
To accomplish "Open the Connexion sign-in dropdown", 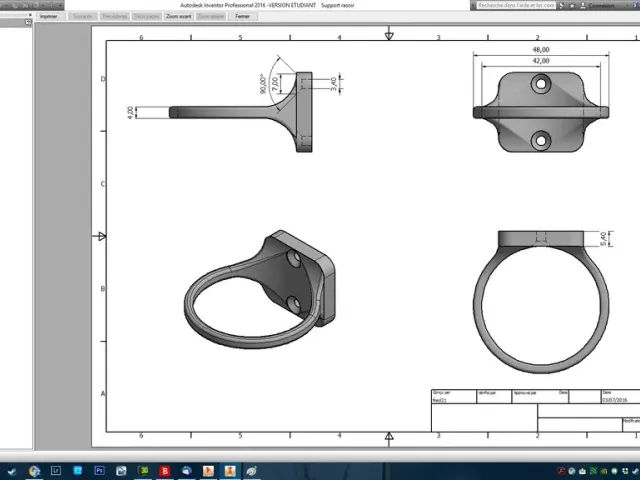I will [x=601, y=6].
